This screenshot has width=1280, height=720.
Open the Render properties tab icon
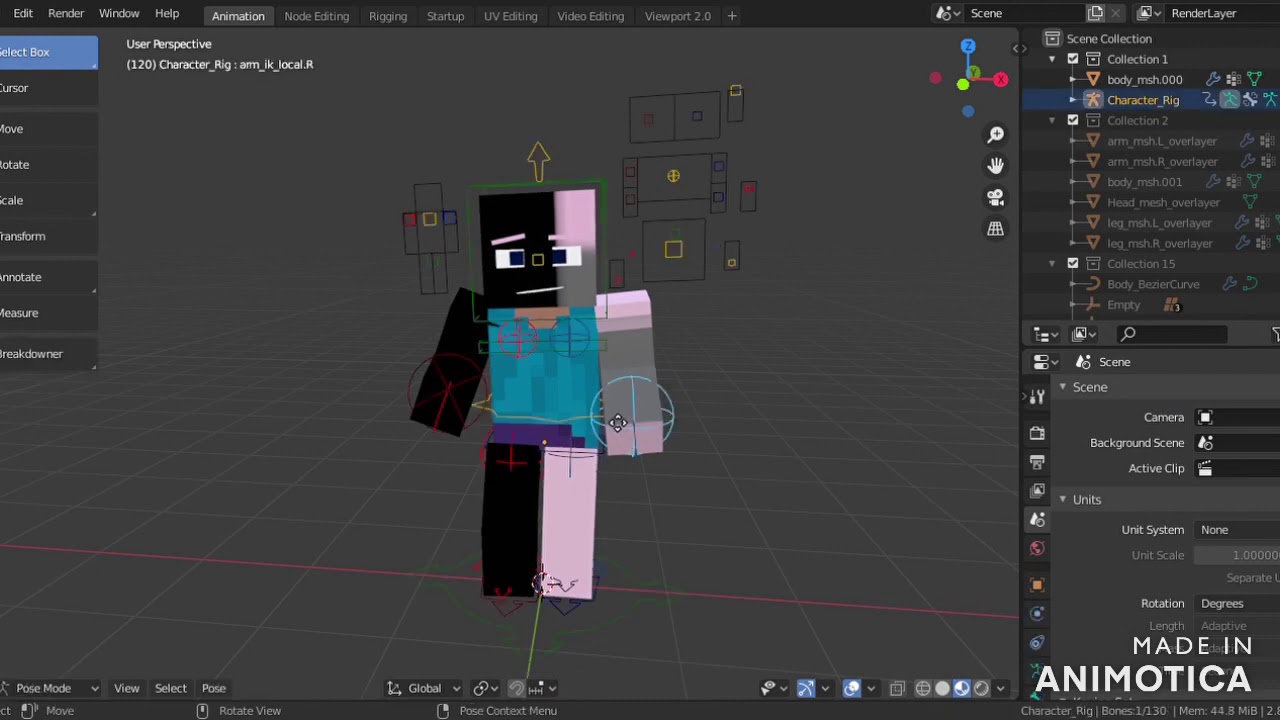tap(1037, 433)
